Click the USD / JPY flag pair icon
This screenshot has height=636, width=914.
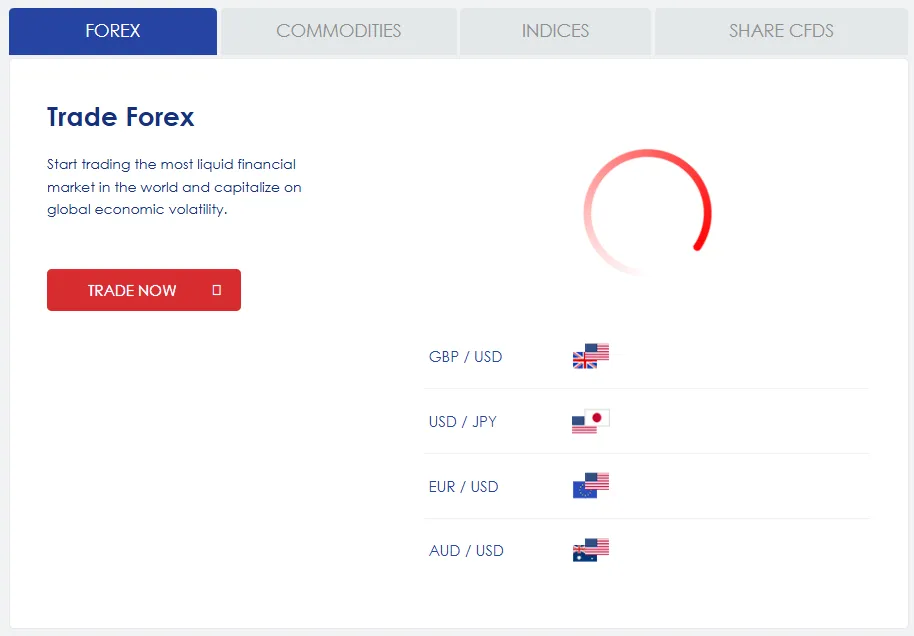click(x=590, y=421)
